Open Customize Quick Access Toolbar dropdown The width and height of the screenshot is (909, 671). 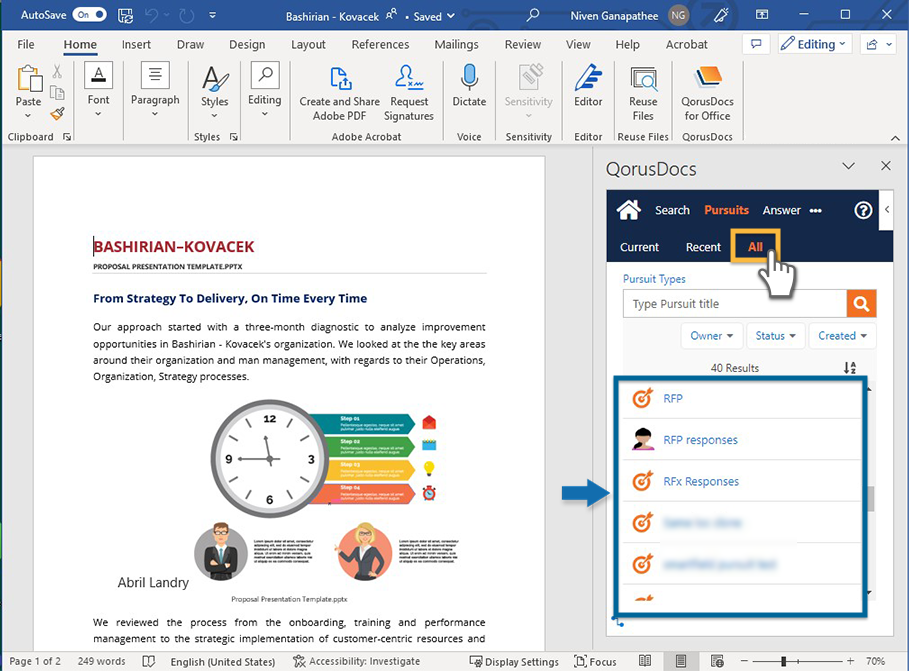pyautogui.click(x=213, y=16)
